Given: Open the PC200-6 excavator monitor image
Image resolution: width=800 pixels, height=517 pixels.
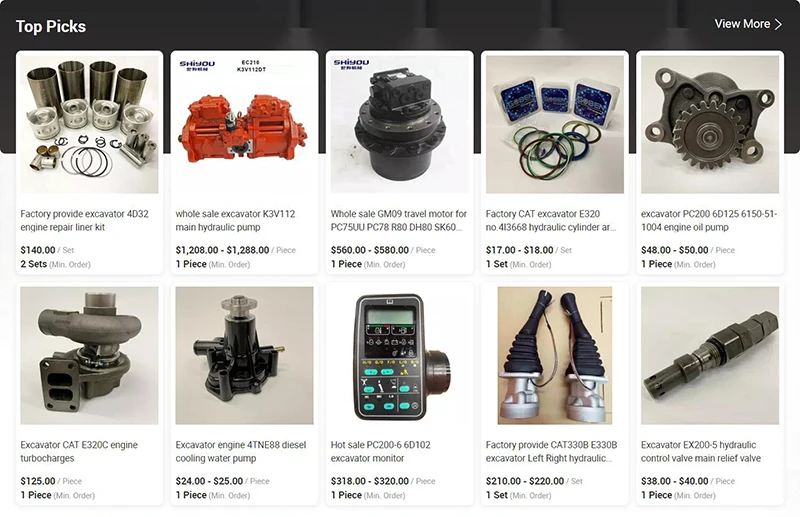Looking at the screenshot, I should (399, 355).
